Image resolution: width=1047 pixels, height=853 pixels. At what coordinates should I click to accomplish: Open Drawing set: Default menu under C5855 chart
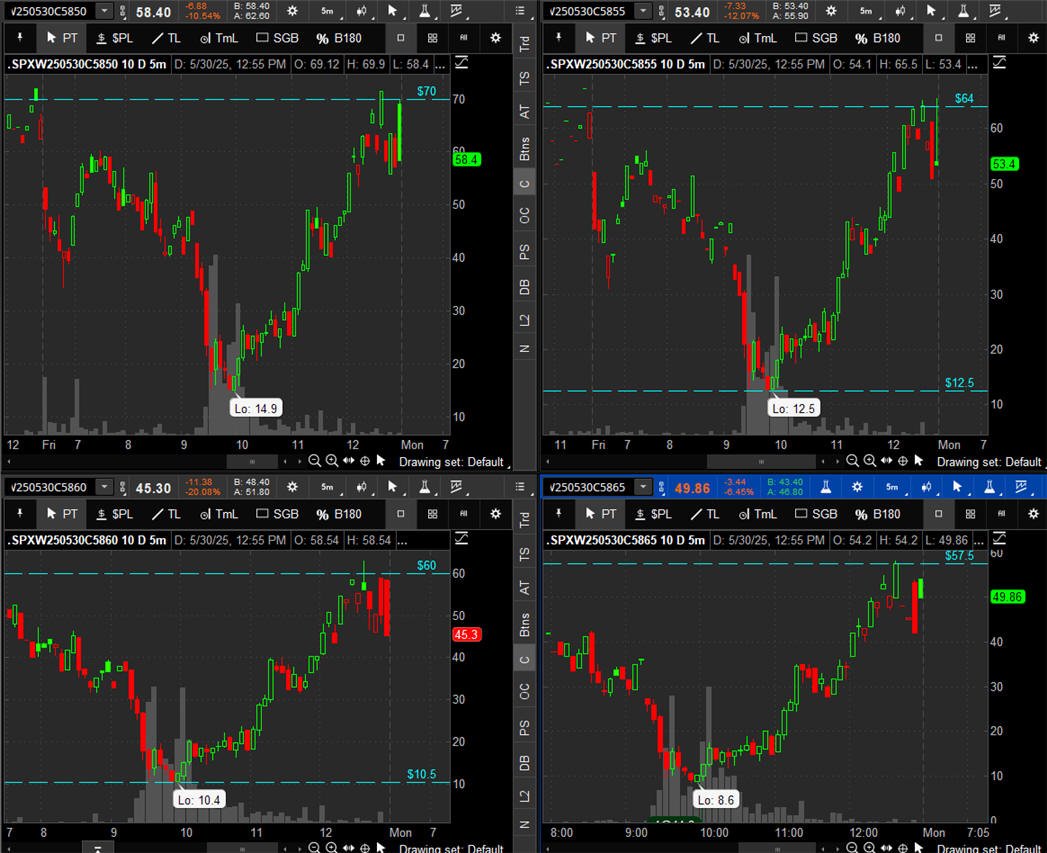[x=991, y=462]
